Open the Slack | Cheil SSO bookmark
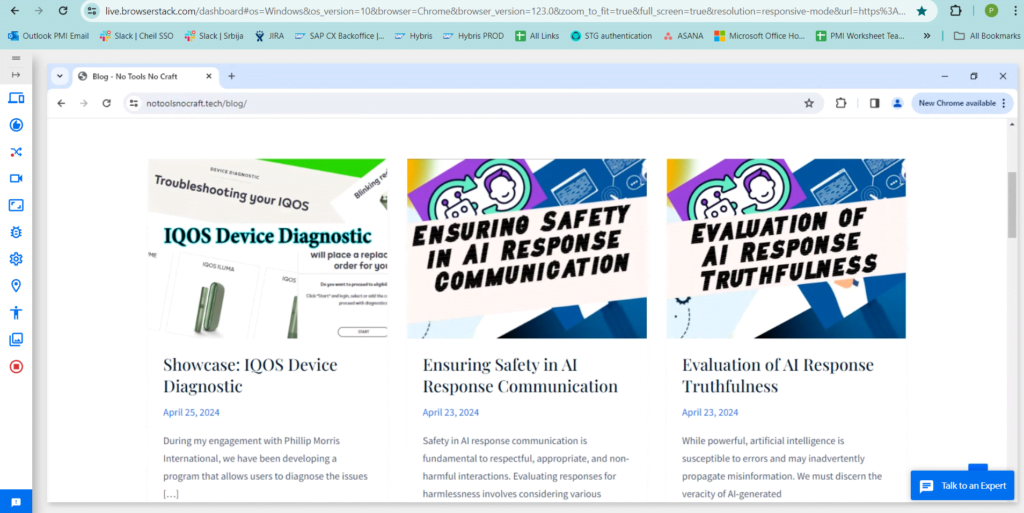This screenshot has height=513, width=1024. coord(137,36)
